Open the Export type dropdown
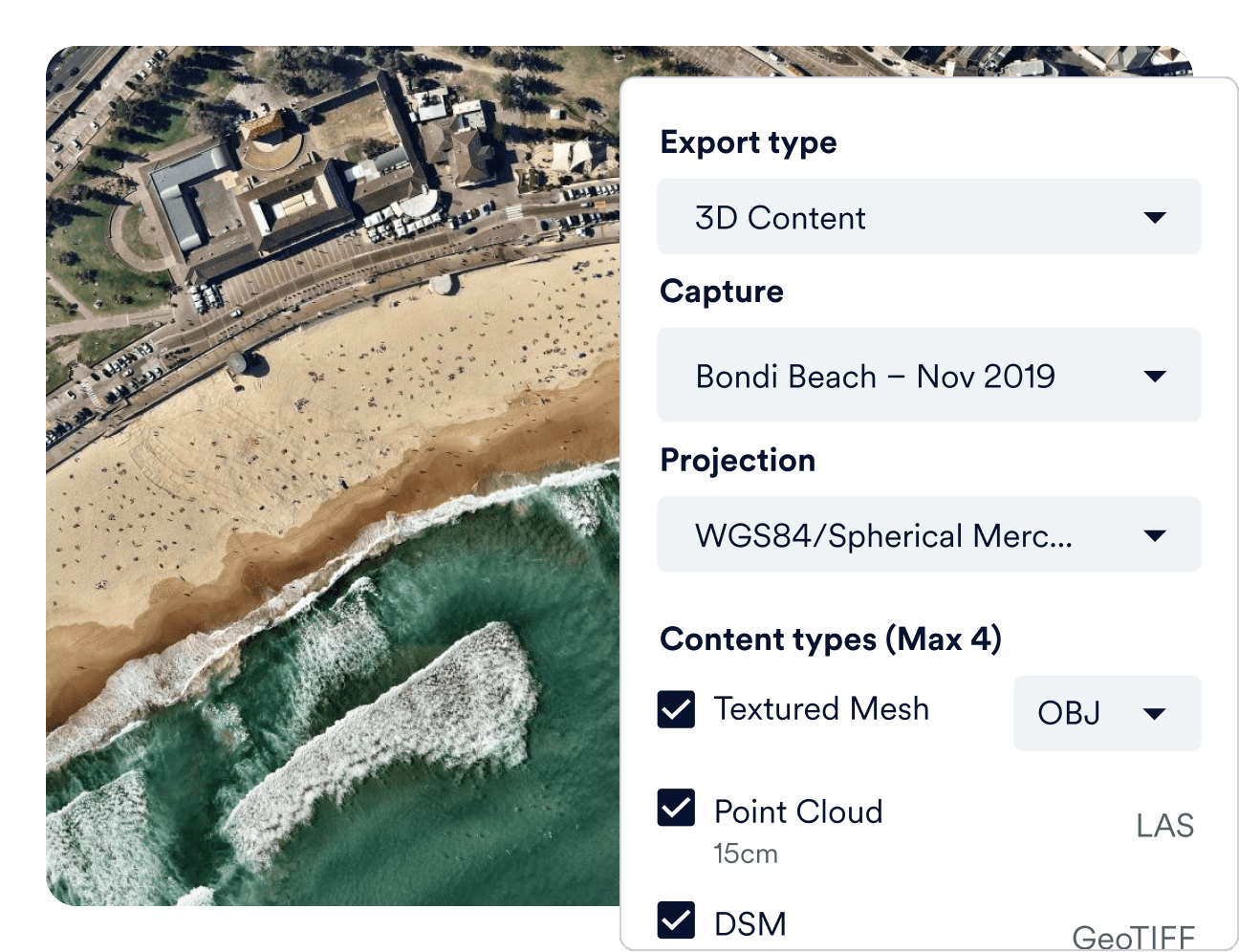The width and height of the screenshot is (1239, 952). [927, 217]
